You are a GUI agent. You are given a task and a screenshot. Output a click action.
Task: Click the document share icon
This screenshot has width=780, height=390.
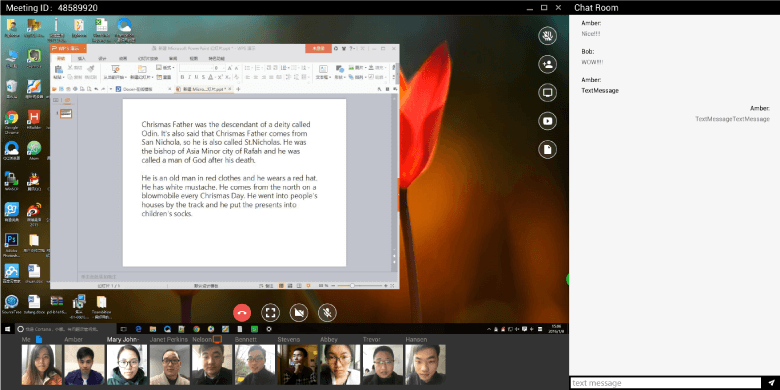click(547, 149)
